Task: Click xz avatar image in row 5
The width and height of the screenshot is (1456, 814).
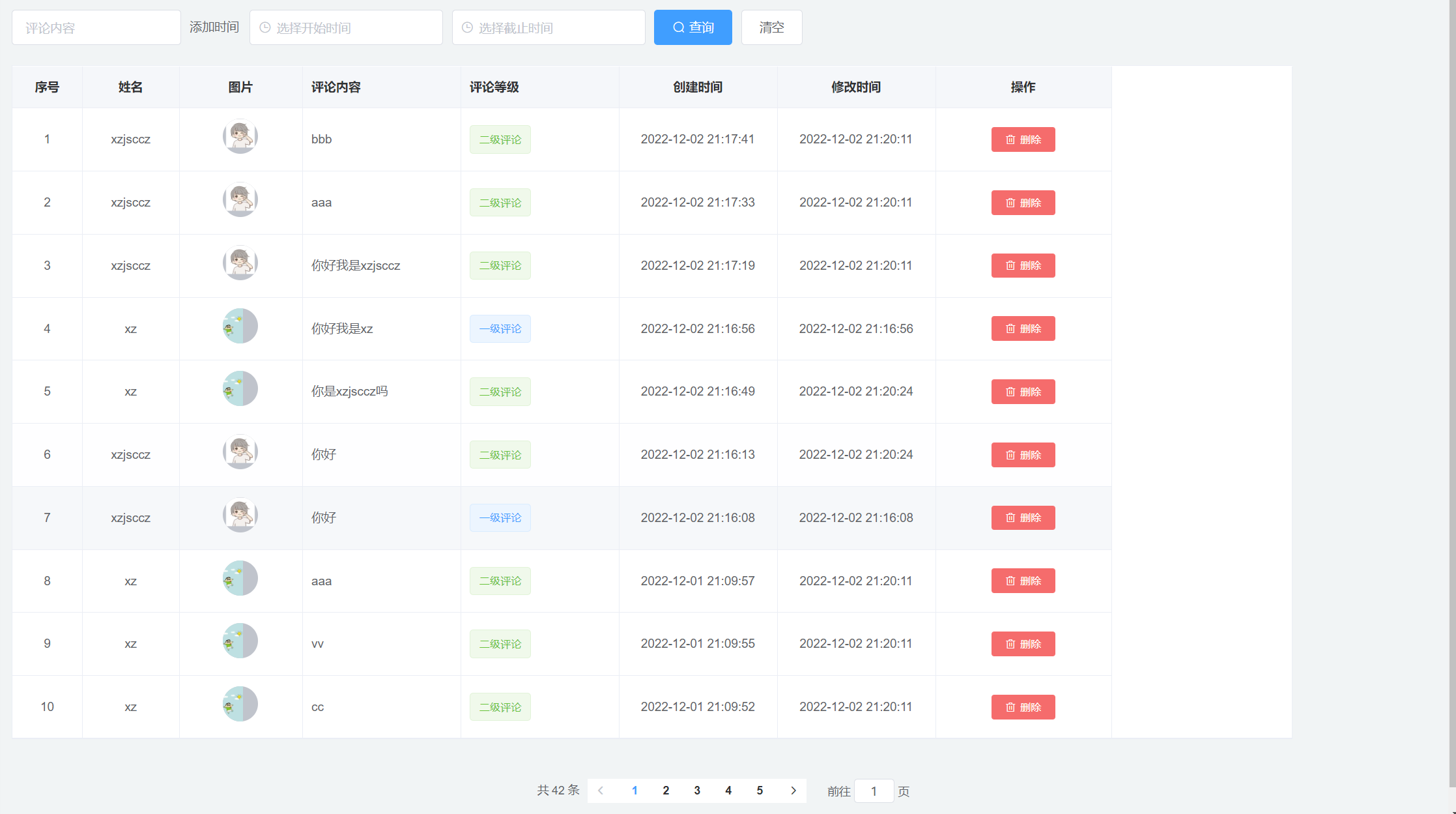Action: coord(240,388)
